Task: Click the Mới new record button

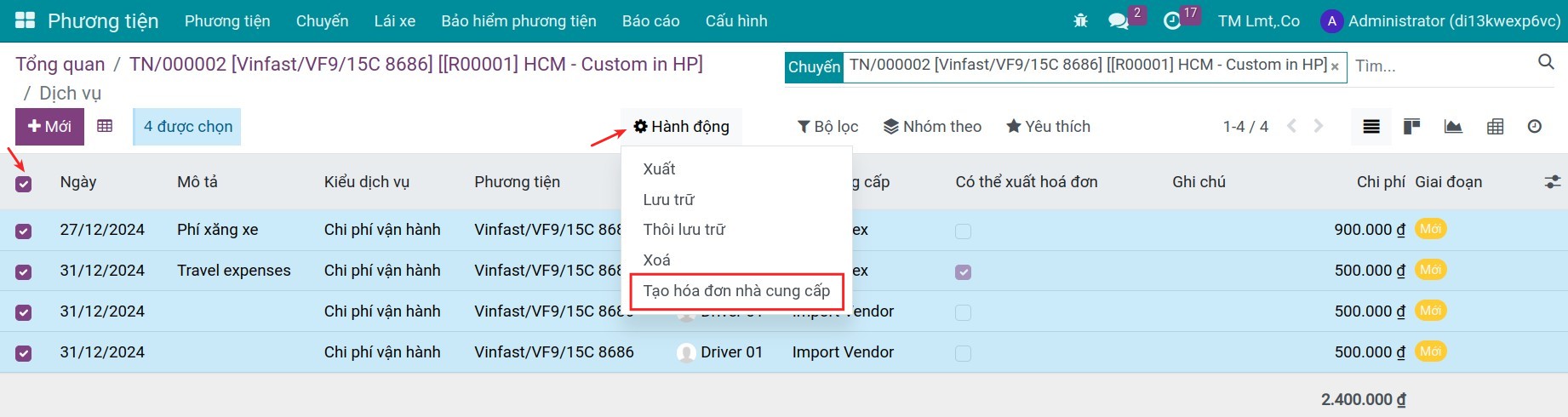Action: click(x=49, y=127)
